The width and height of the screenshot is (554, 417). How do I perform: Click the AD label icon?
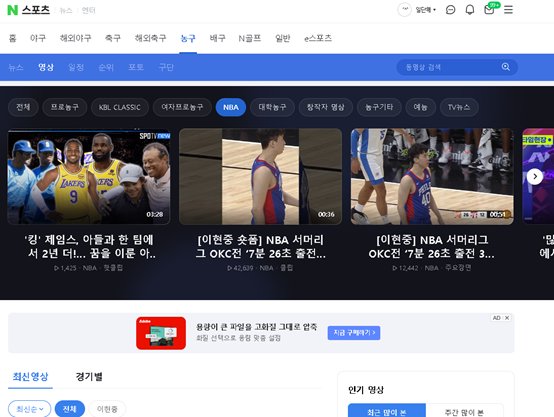tap(496, 318)
